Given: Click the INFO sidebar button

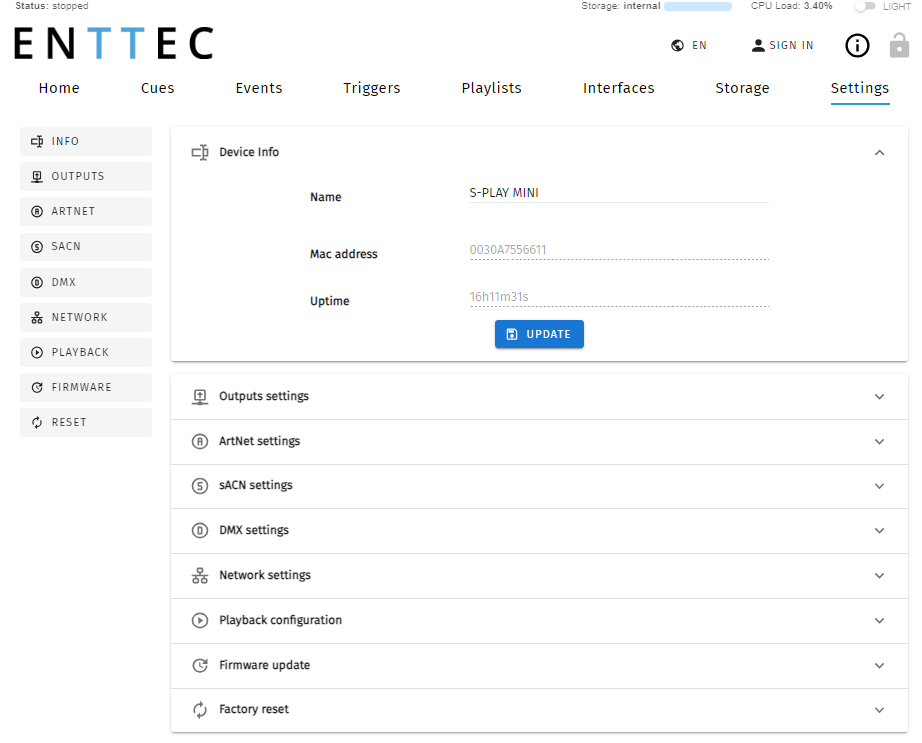Looking at the screenshot, I should click(86, 141).
